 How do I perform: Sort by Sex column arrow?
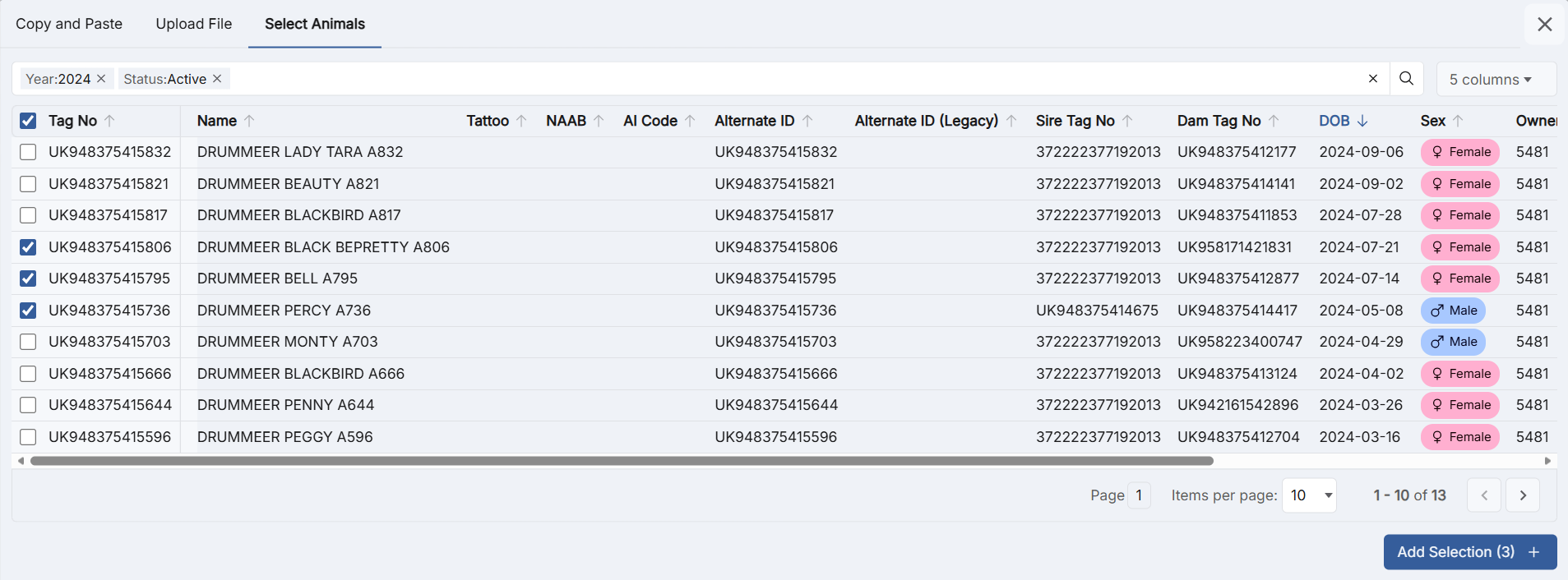click(1458, 121)
